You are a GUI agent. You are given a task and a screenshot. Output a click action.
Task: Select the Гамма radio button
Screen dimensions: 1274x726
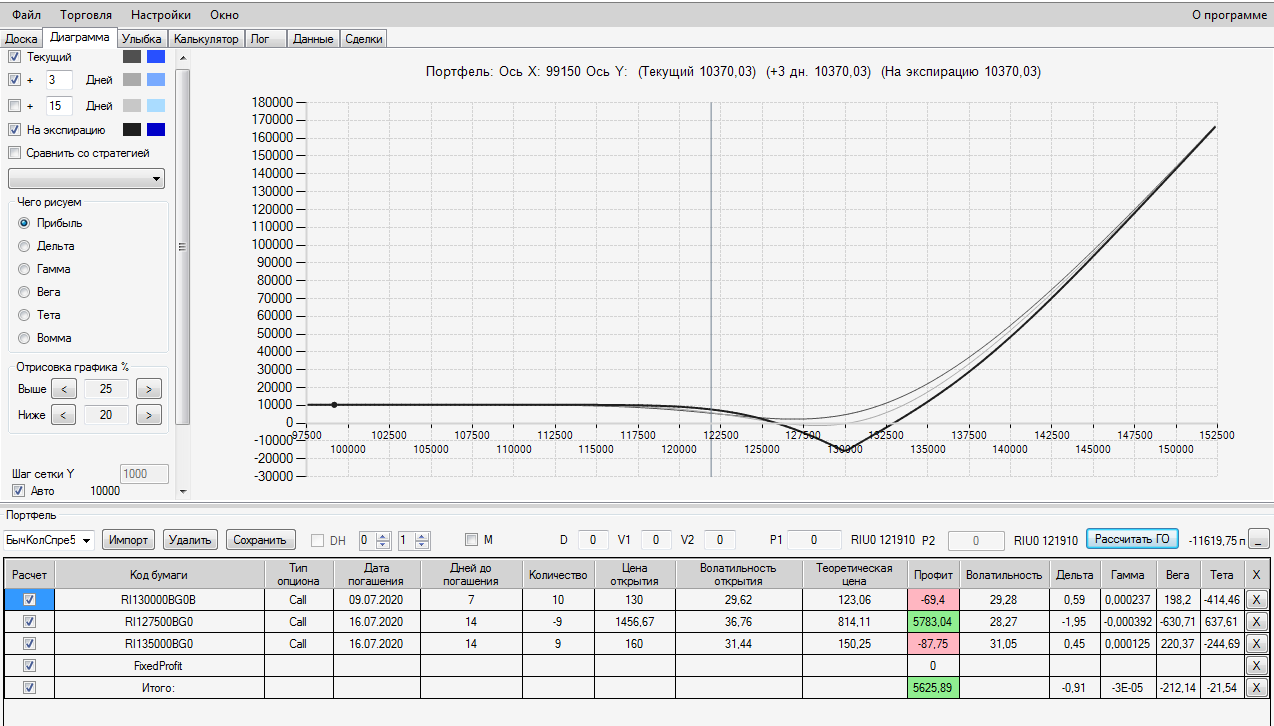(x=25, y=269)
